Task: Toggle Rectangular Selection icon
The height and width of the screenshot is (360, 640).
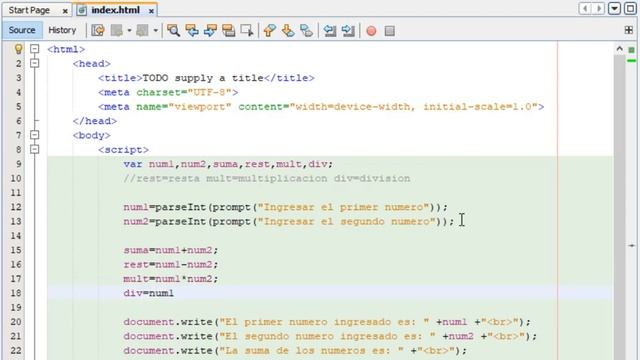Action: [247, 31]
